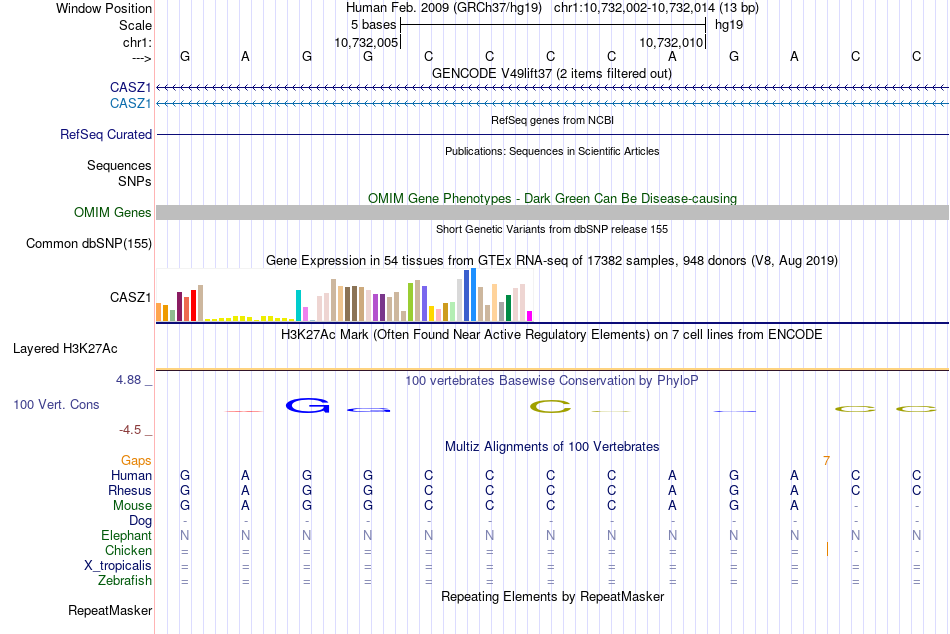The width and height of the screenshot is (950, 634).
Task: Click the dark blue CASZ1 gene label
Action: (x=130, y=88)
